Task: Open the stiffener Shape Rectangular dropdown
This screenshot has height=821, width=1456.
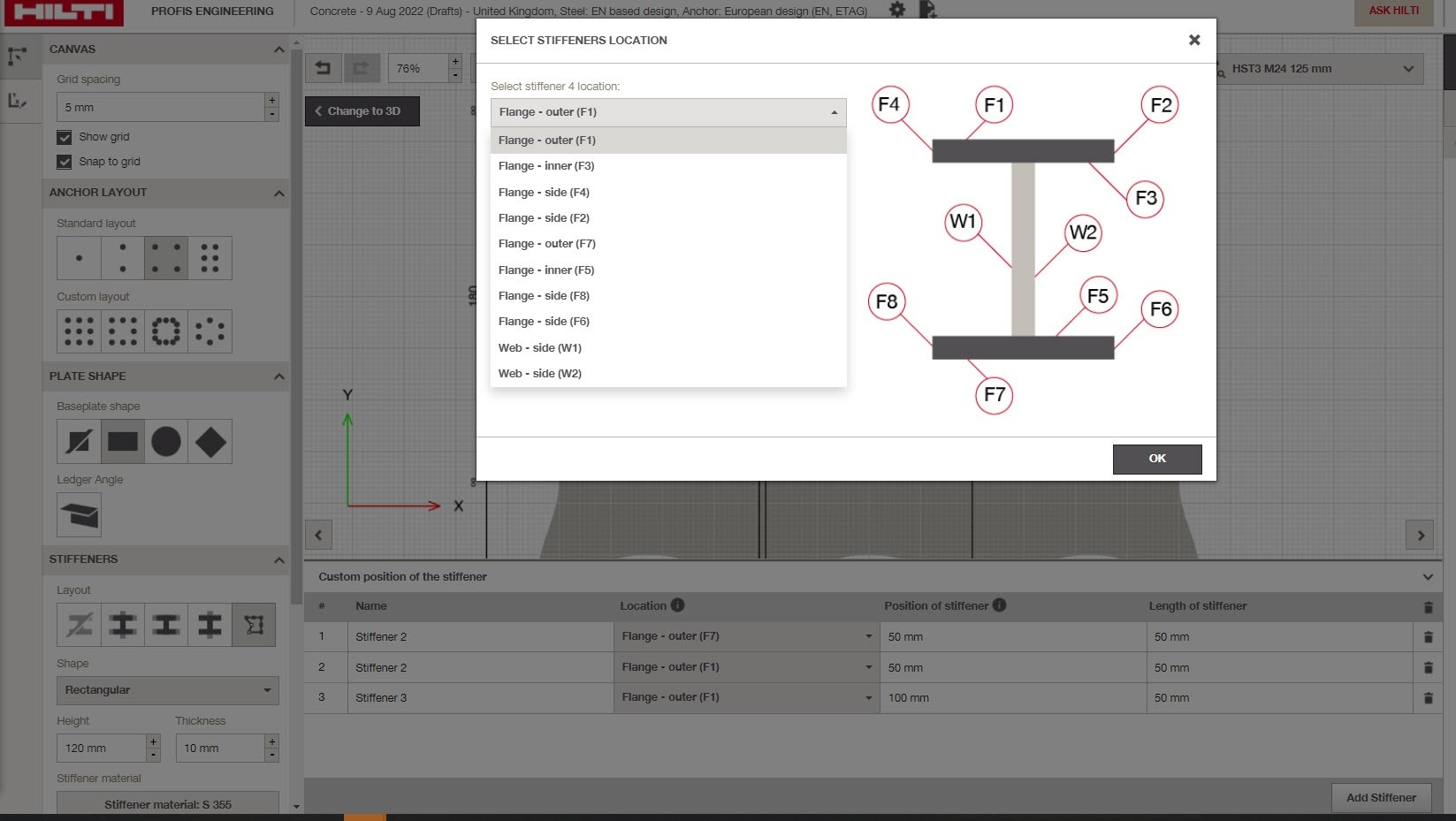Action: click(167, 690)
